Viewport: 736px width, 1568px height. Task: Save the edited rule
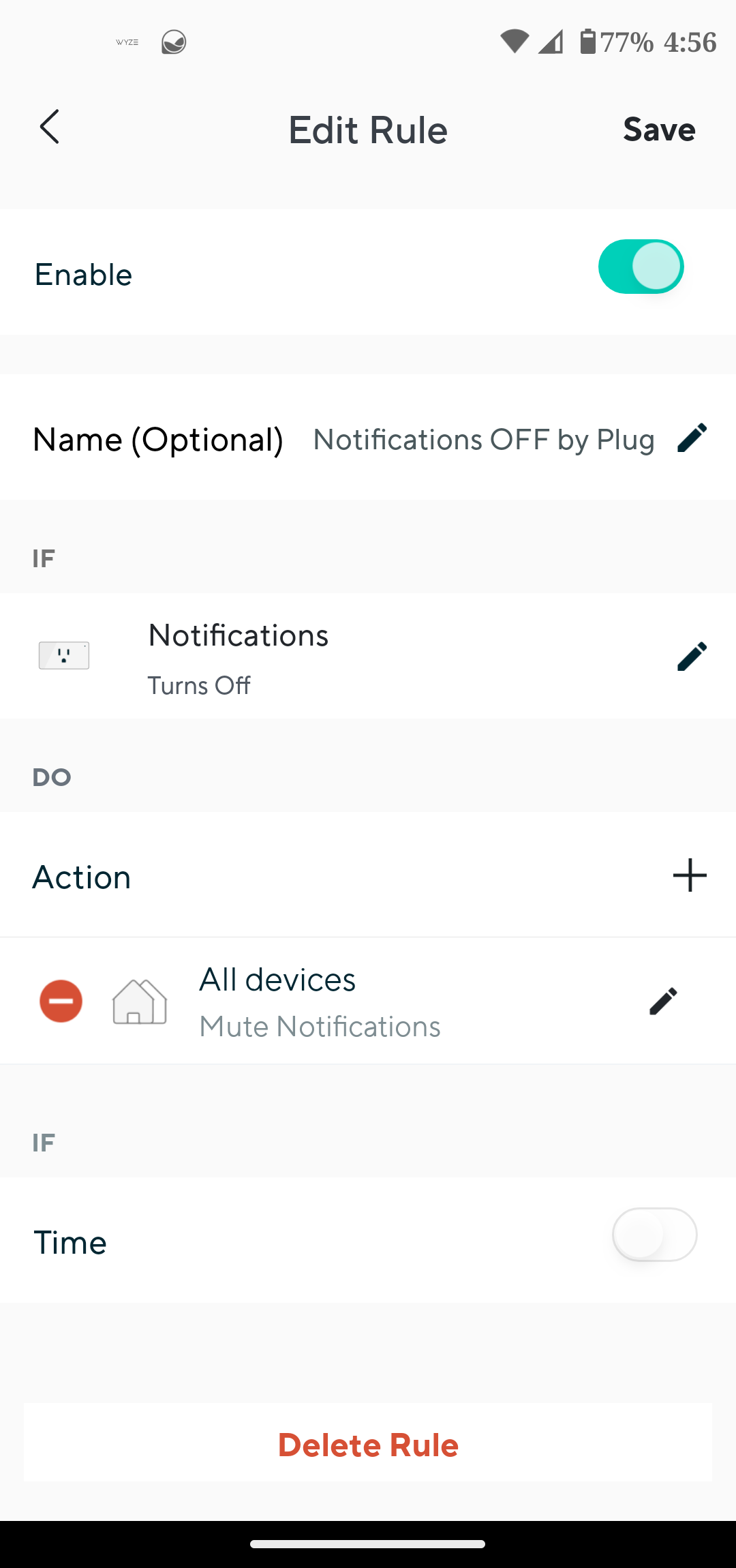click(x=659, y=129)
